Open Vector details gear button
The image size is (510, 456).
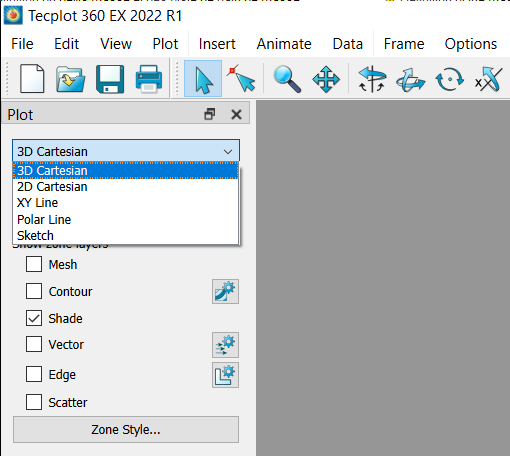[x=225, y=345]
